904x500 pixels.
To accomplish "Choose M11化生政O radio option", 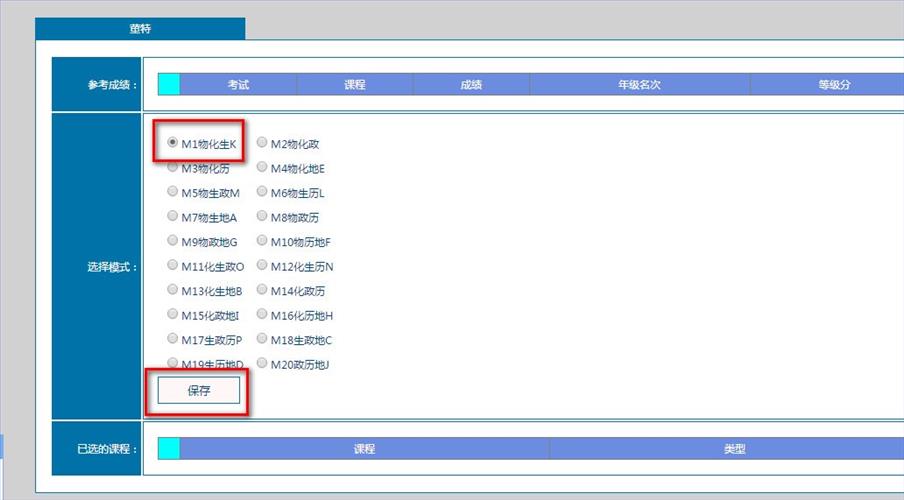I will 173,266.
